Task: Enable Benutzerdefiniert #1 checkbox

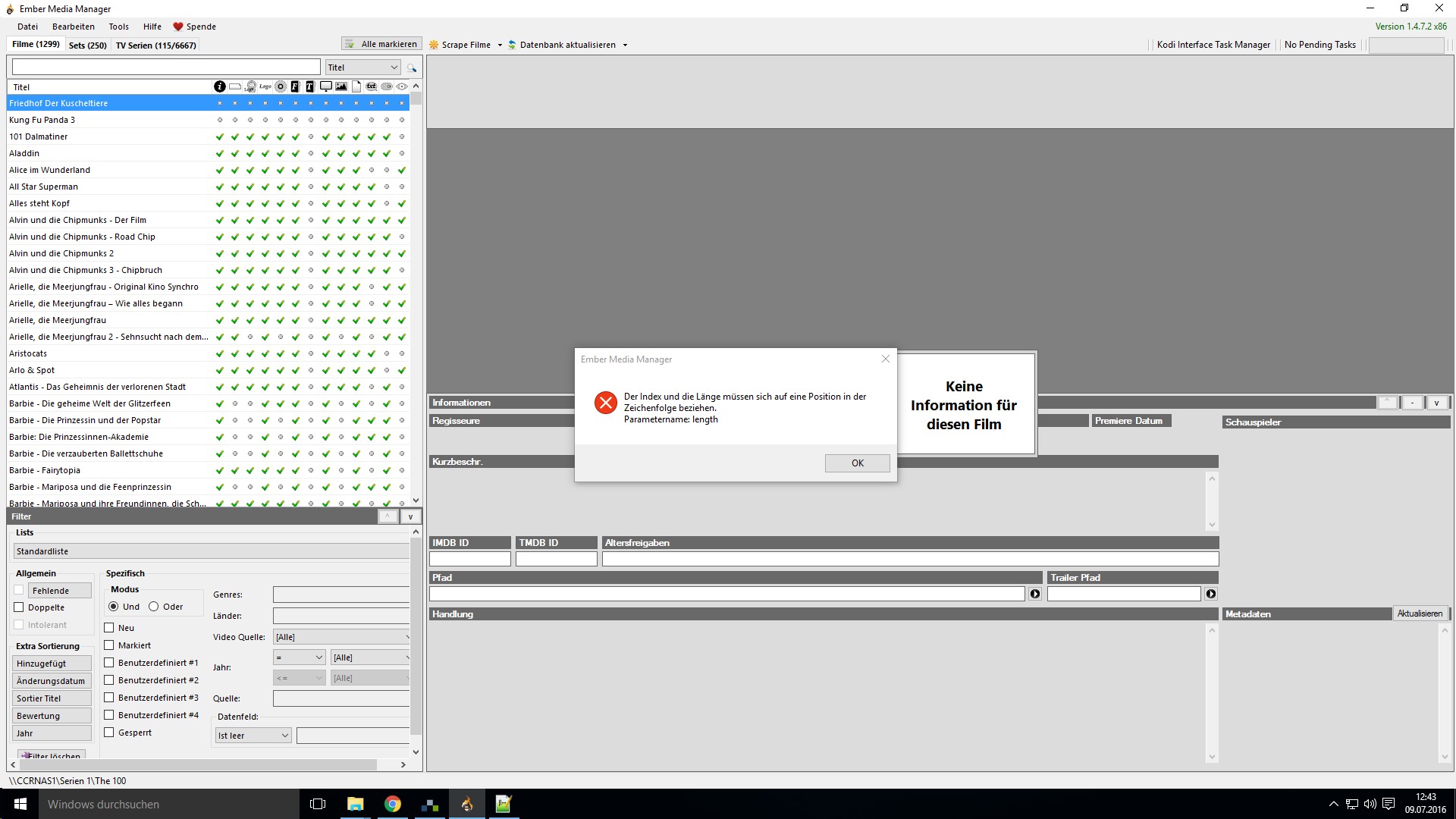Action: 109,663
